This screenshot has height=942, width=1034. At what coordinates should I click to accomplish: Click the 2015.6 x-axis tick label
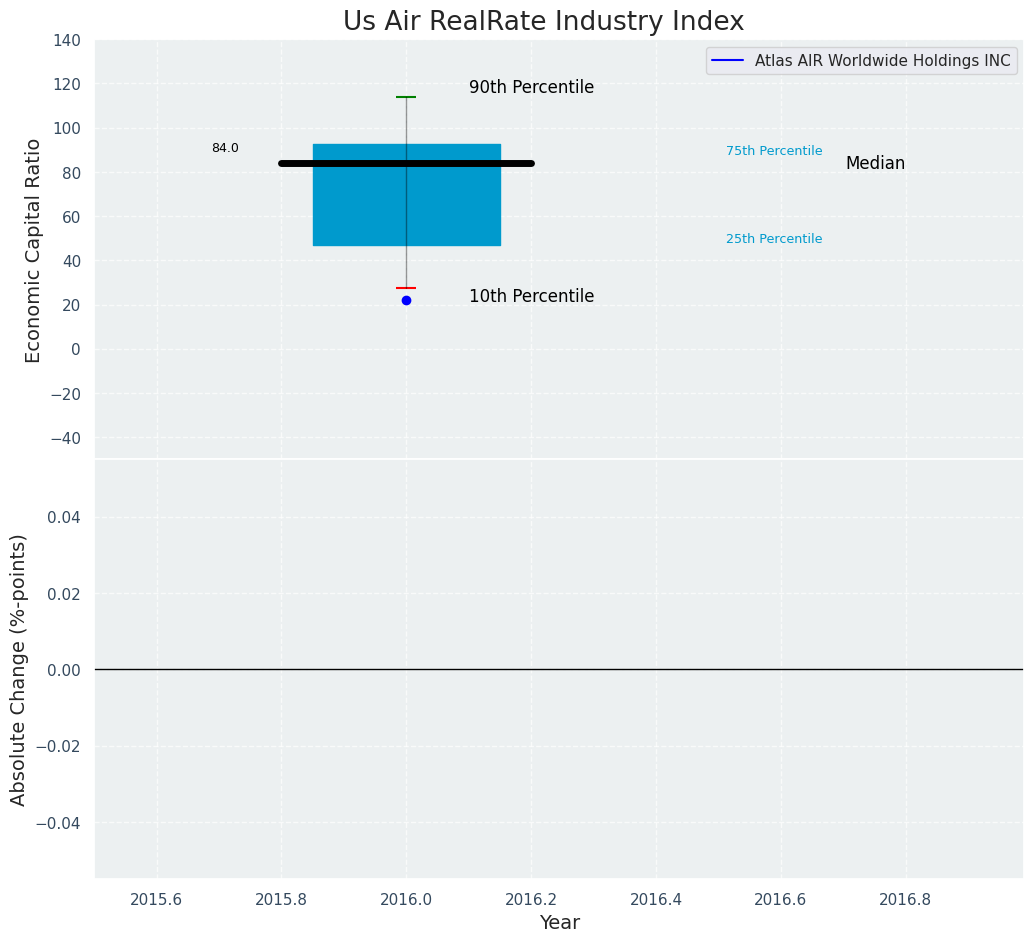tap(156, 899)
